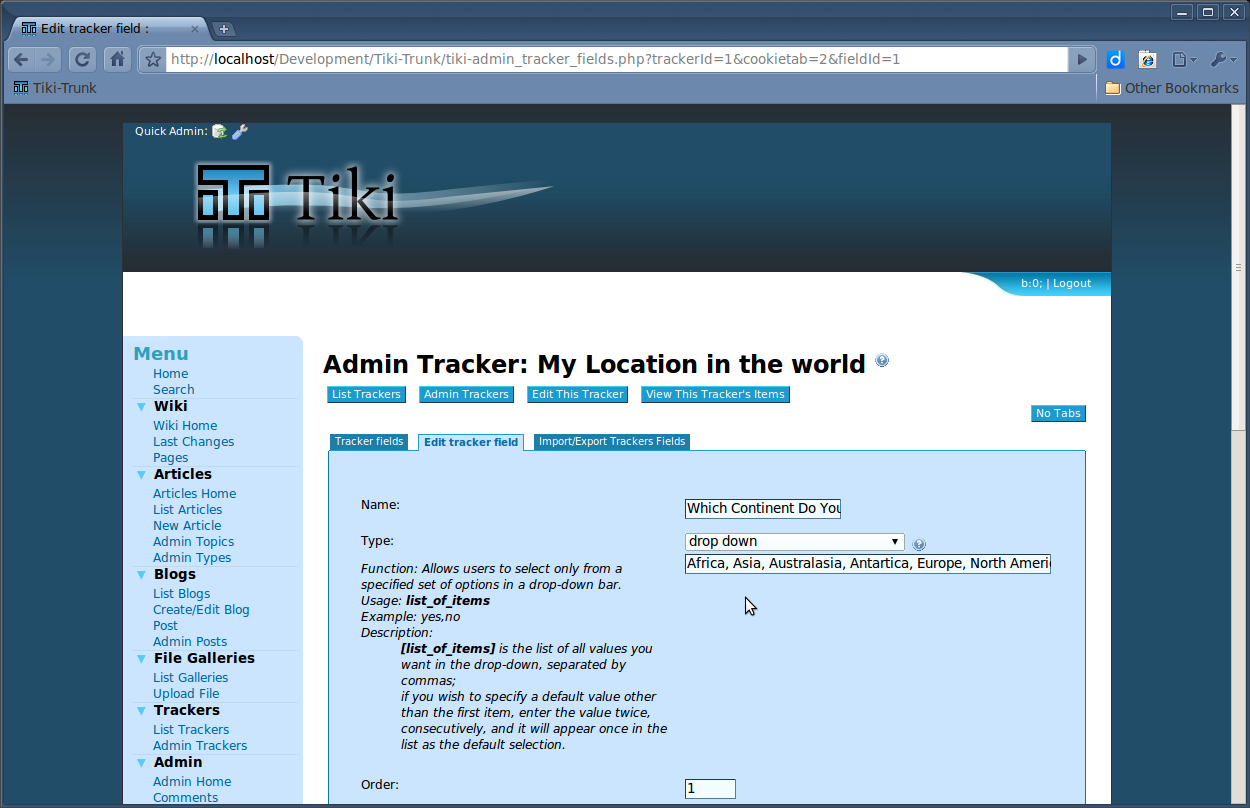Open Other Bookmarks folder
Viewport: 1250px width, 808px height.
click(1171, 88)
